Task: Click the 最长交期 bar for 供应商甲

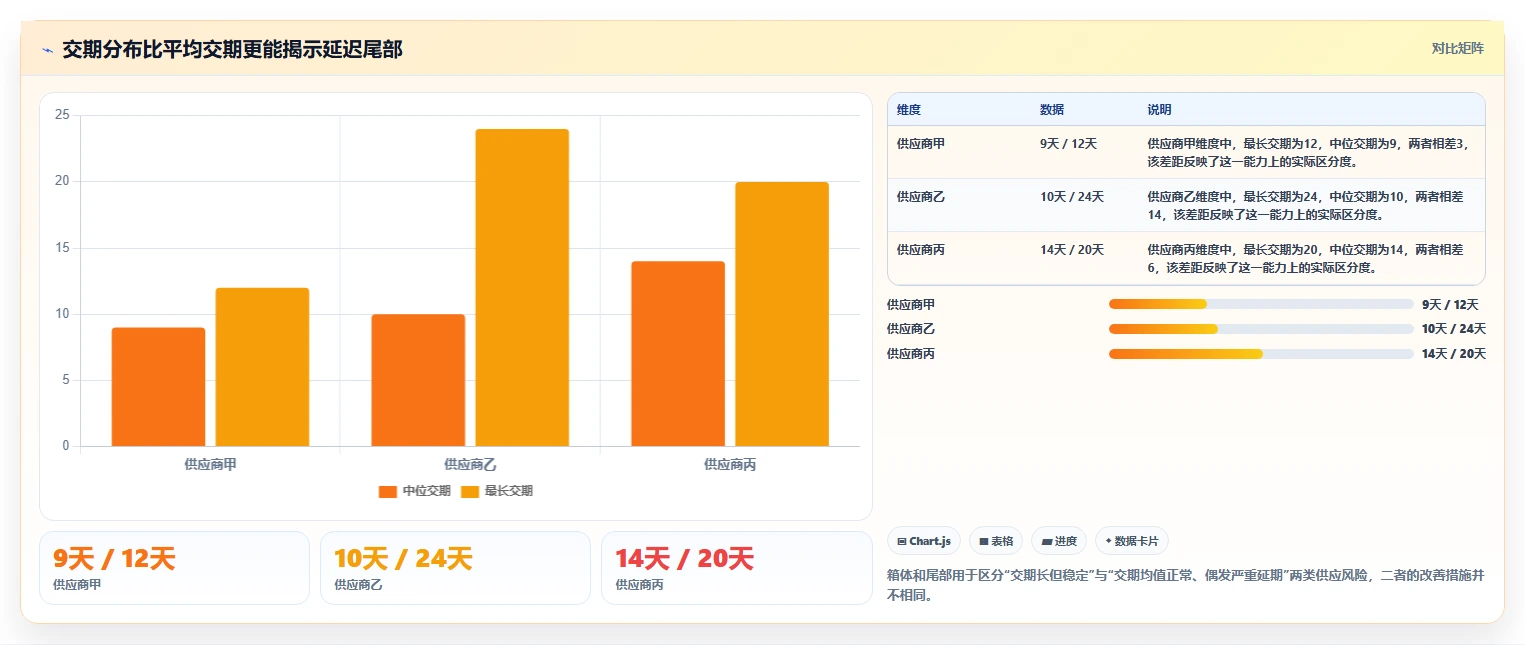Action: pos(262,367)
